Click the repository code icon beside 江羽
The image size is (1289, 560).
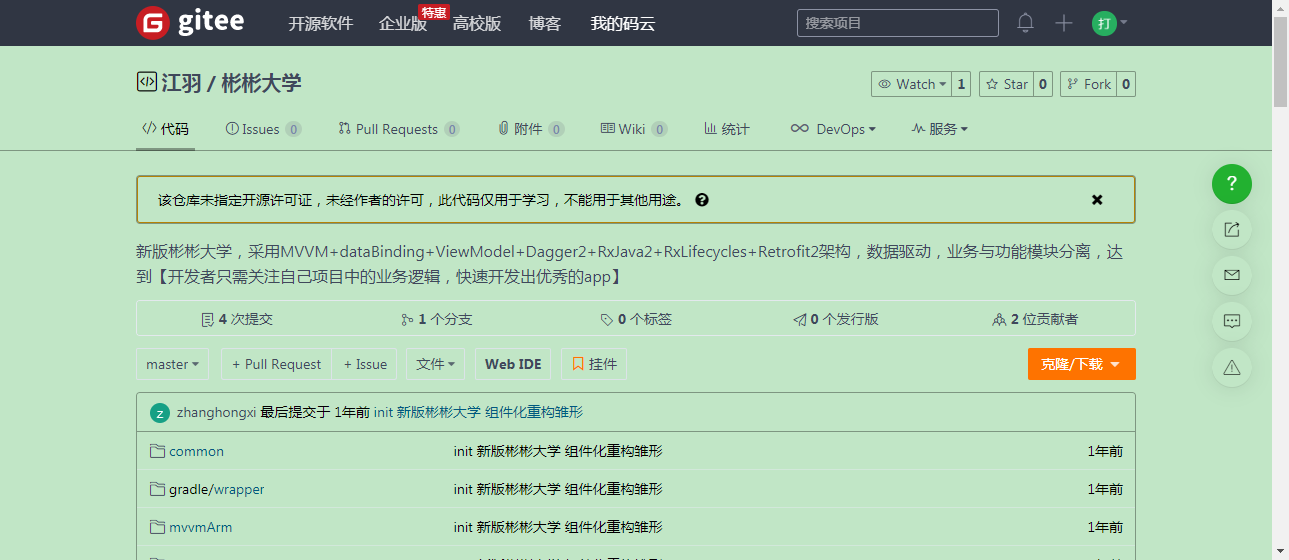[146, 82]
